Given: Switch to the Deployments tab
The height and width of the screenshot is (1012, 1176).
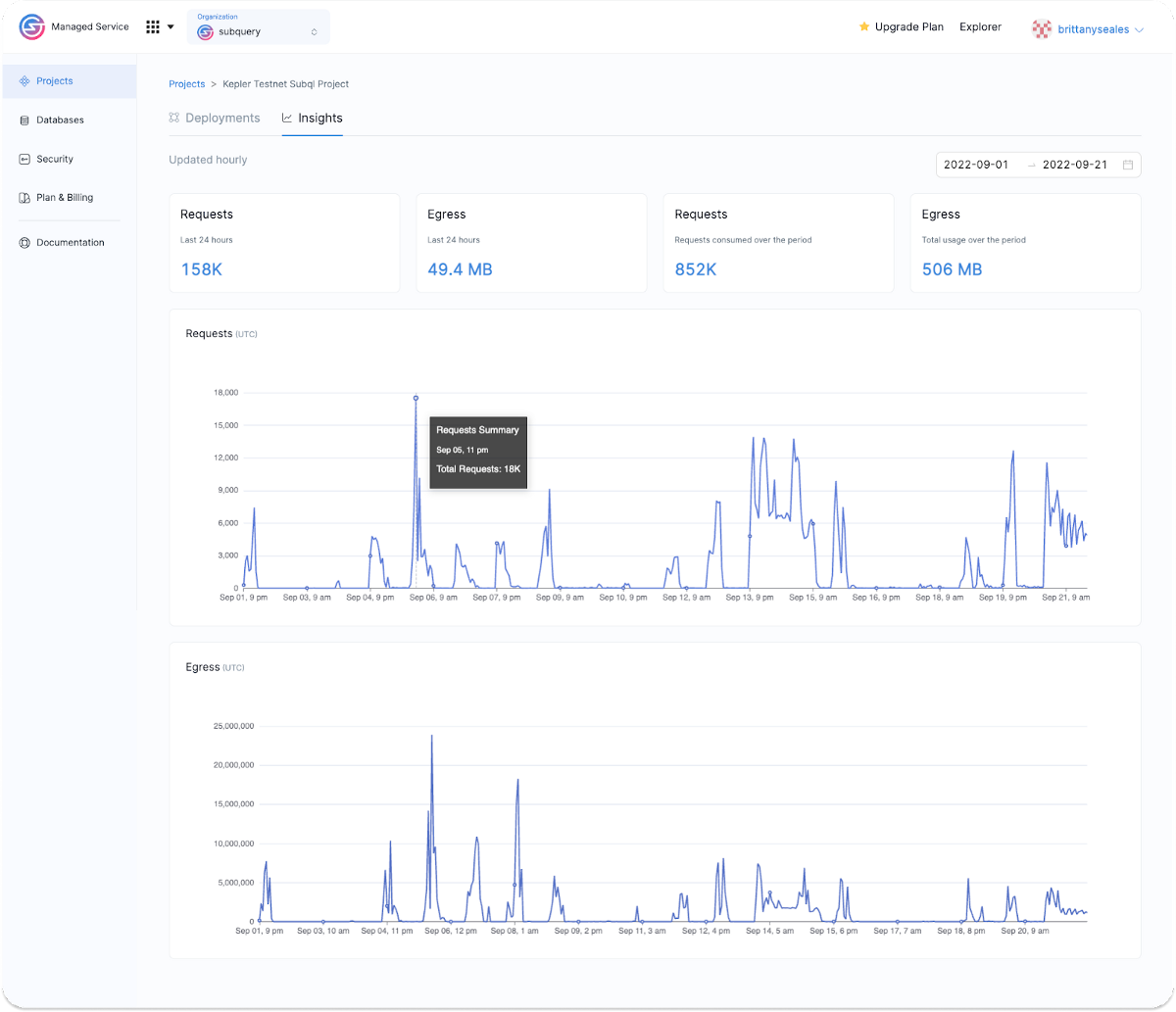Looking at the screenshot, I should [215, 118].
